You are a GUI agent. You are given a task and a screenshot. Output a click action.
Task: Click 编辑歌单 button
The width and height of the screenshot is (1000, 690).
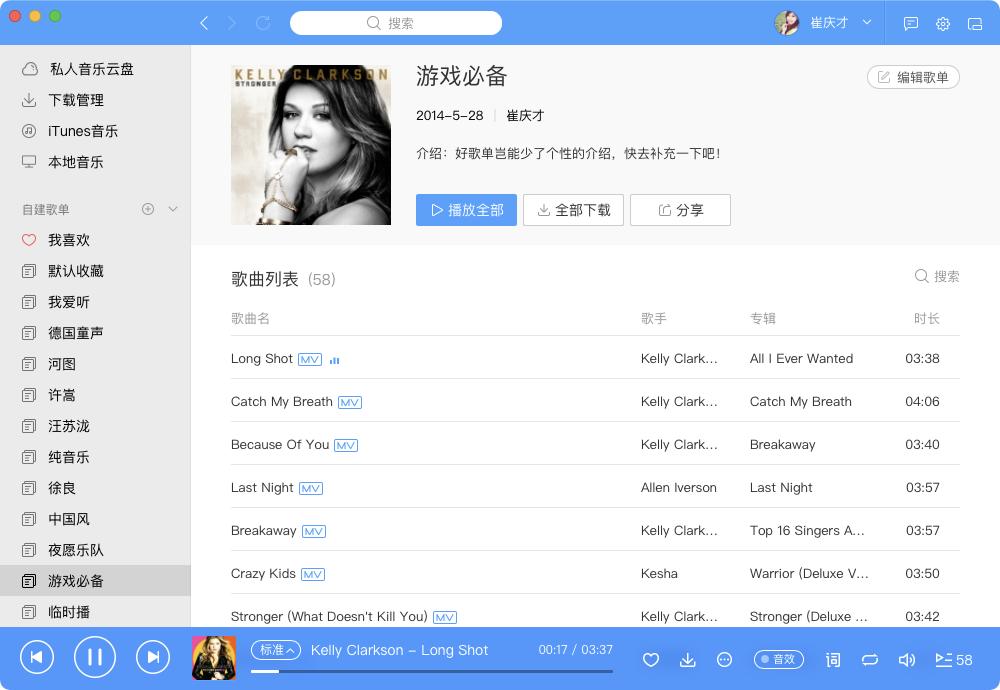(x=913, y=77)
